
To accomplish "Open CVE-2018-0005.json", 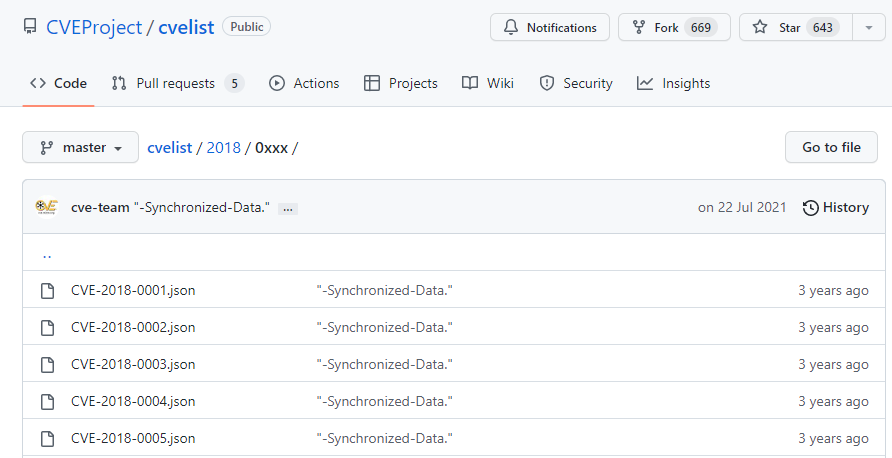I will (x=133, y=439).
